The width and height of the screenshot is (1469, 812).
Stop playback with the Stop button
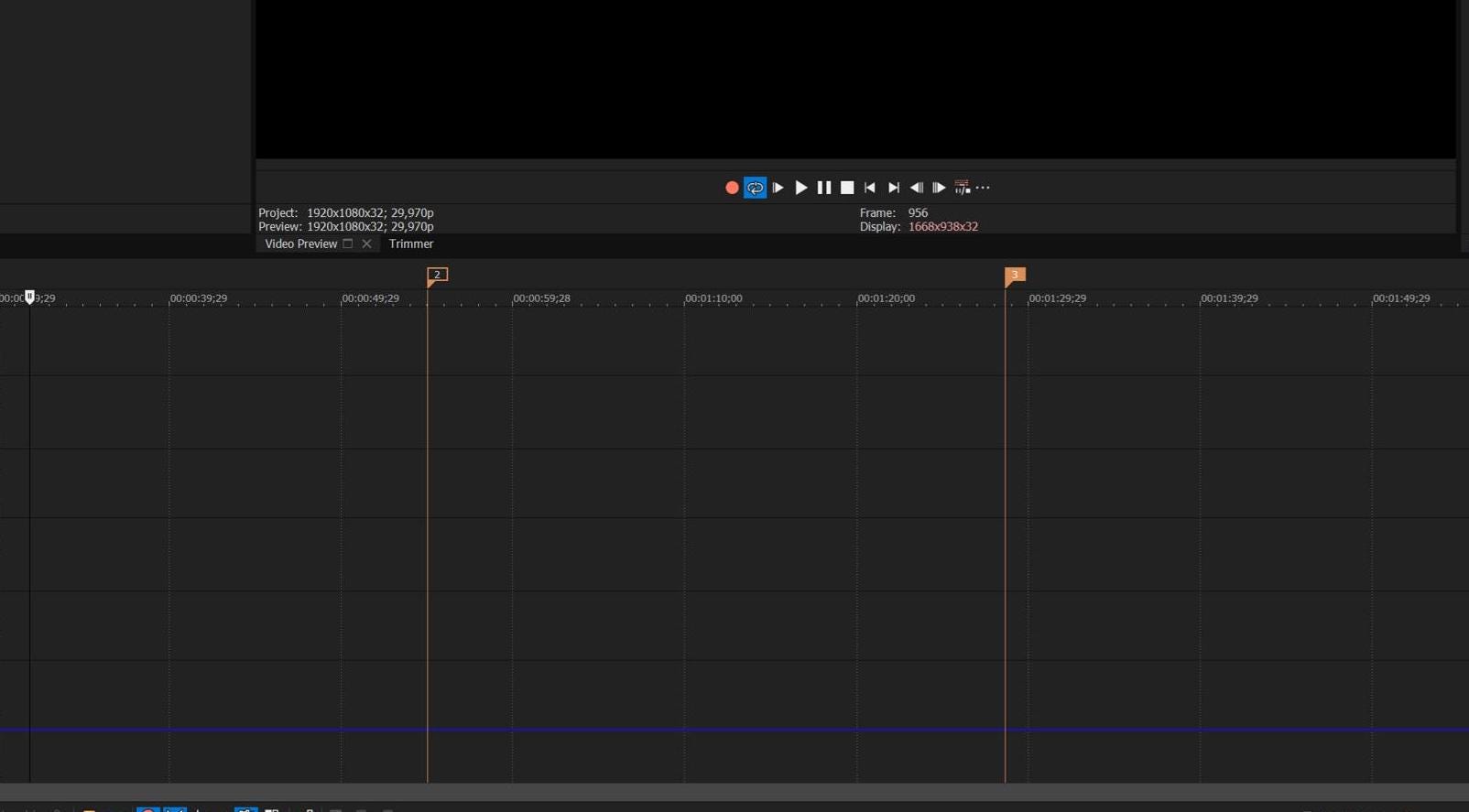pos(847,188)
